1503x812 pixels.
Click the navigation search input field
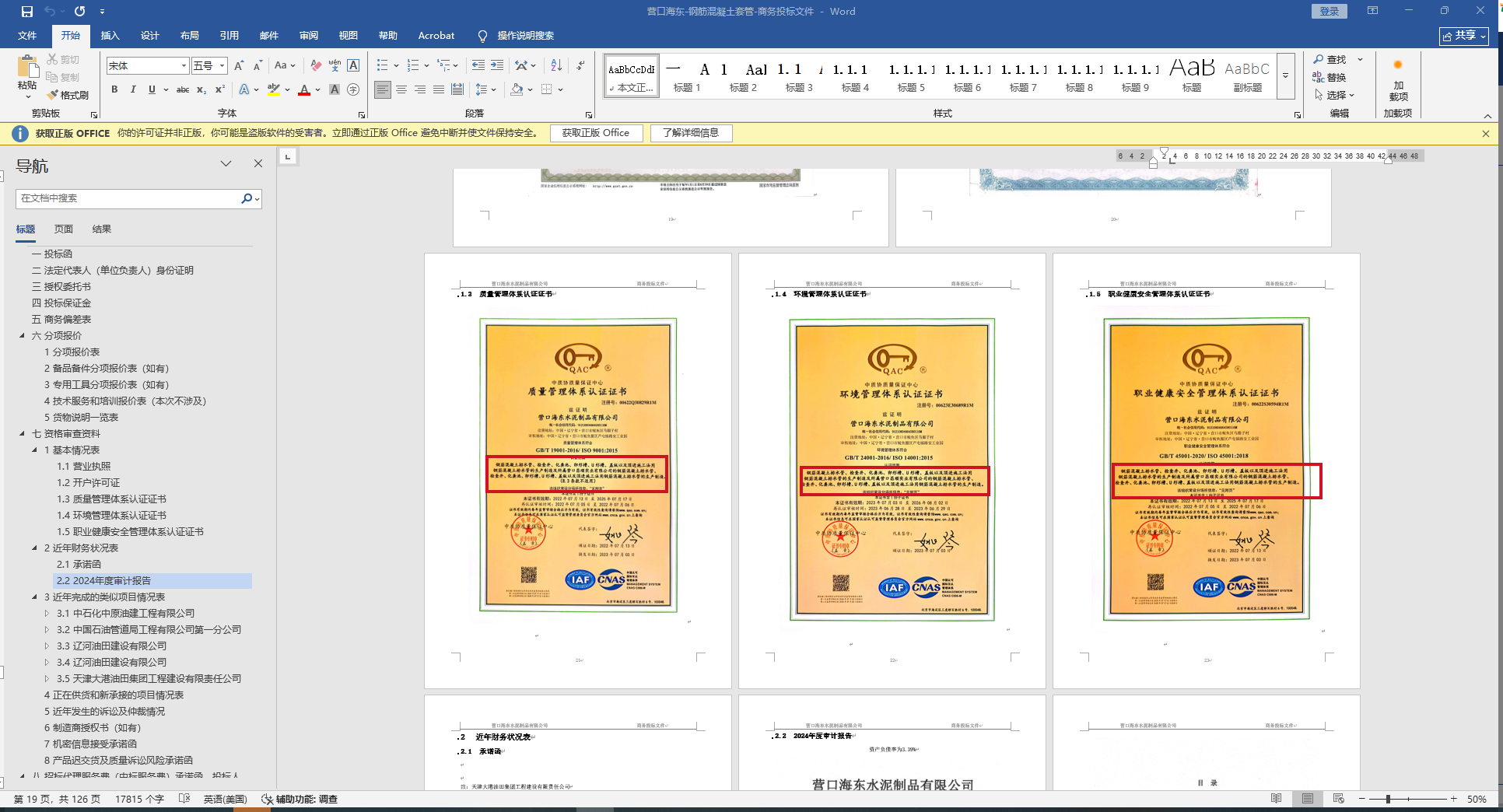pos(128,198)
